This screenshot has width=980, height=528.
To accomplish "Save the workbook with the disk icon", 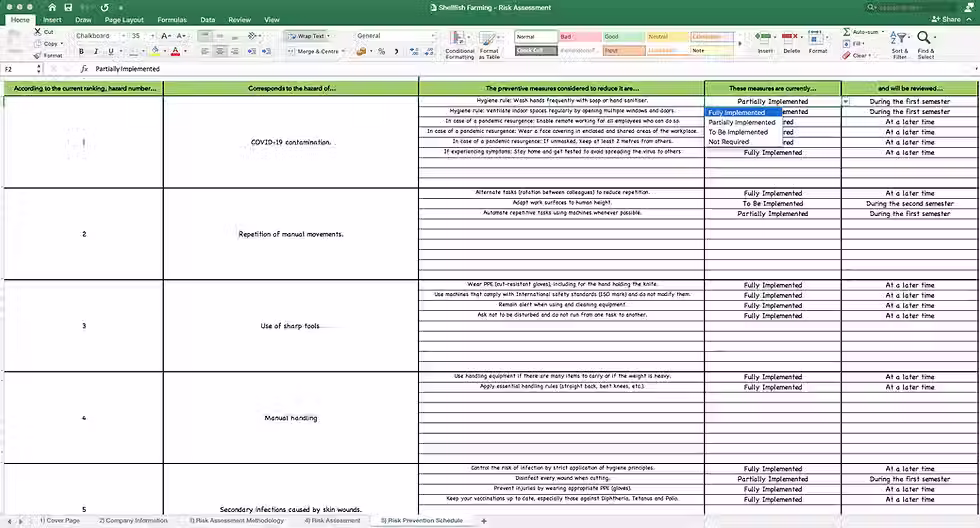I will click(68, 7).
